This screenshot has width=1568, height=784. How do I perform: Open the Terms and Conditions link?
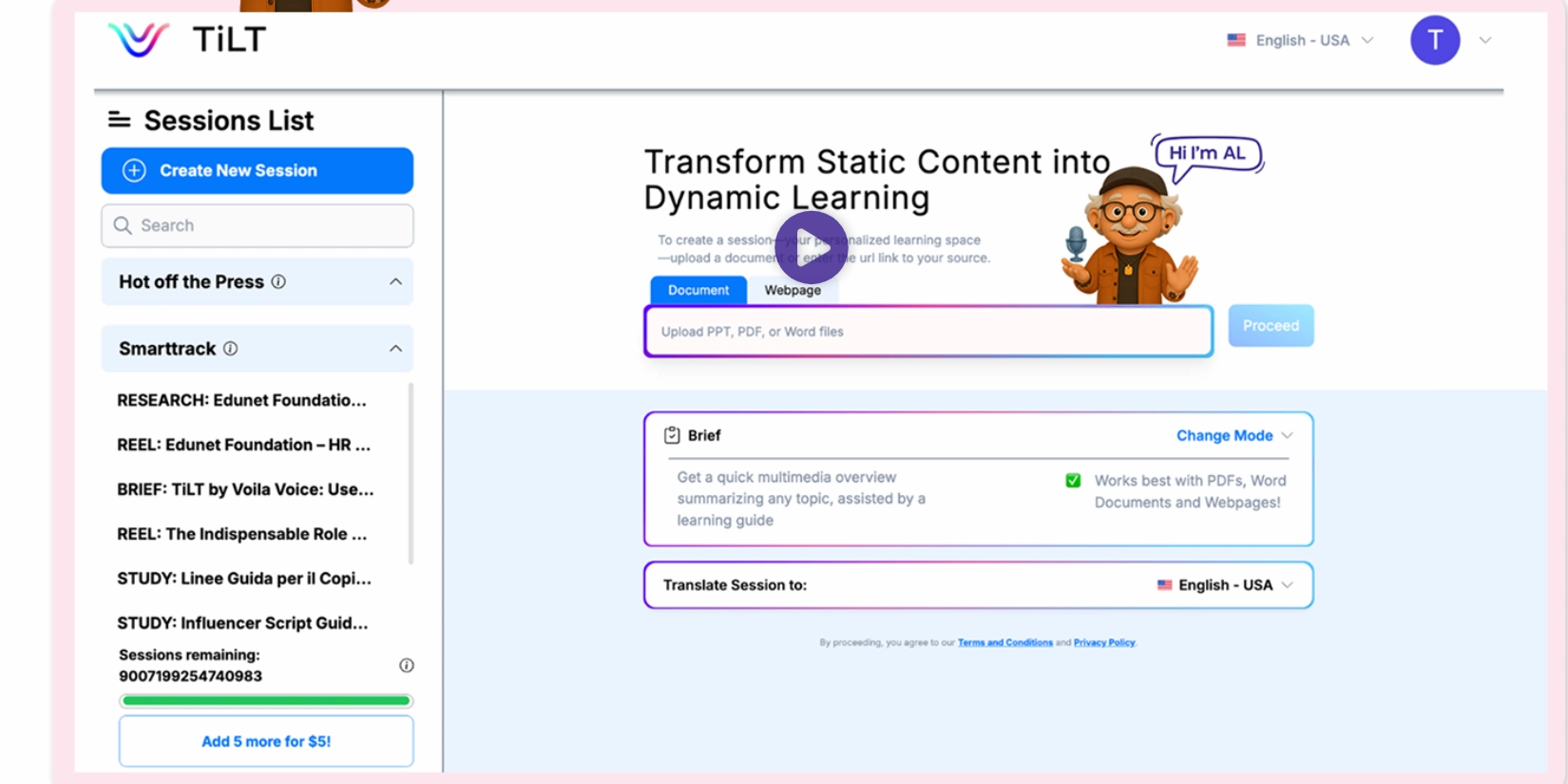1004,642
